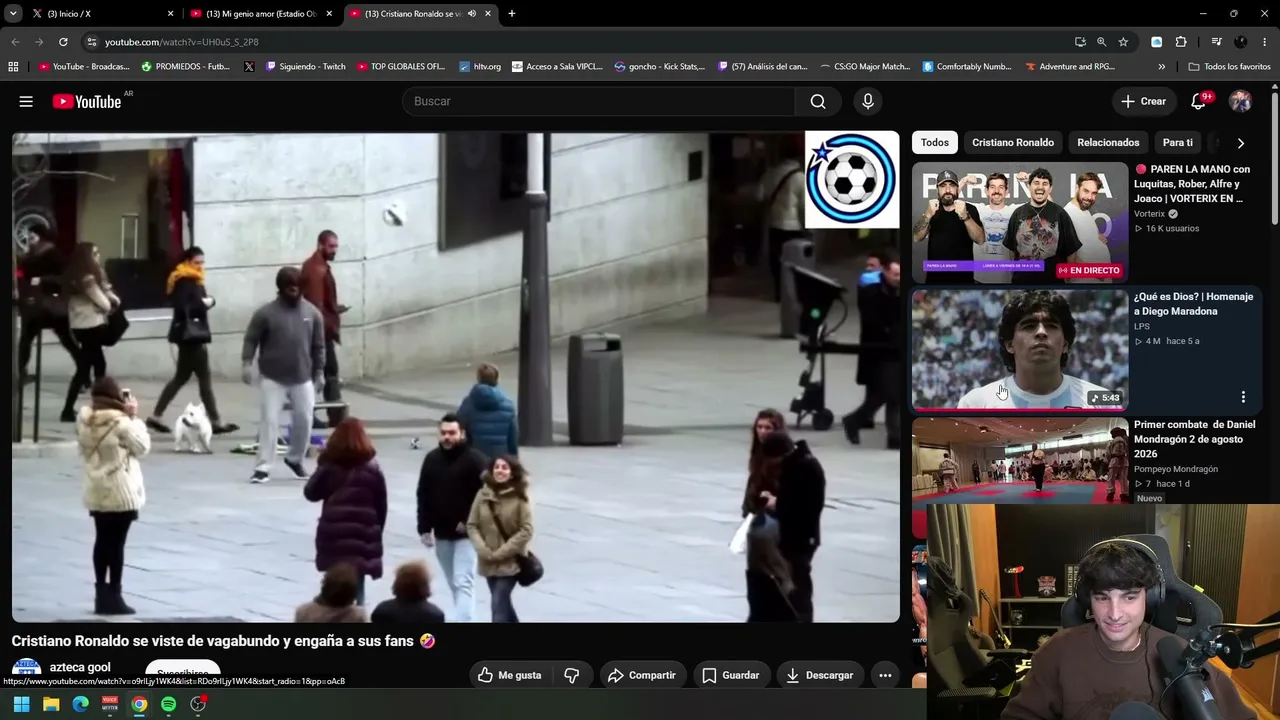
Task: Open the PROMIEDOS - Futb bookmark
Action: [186, 67]
